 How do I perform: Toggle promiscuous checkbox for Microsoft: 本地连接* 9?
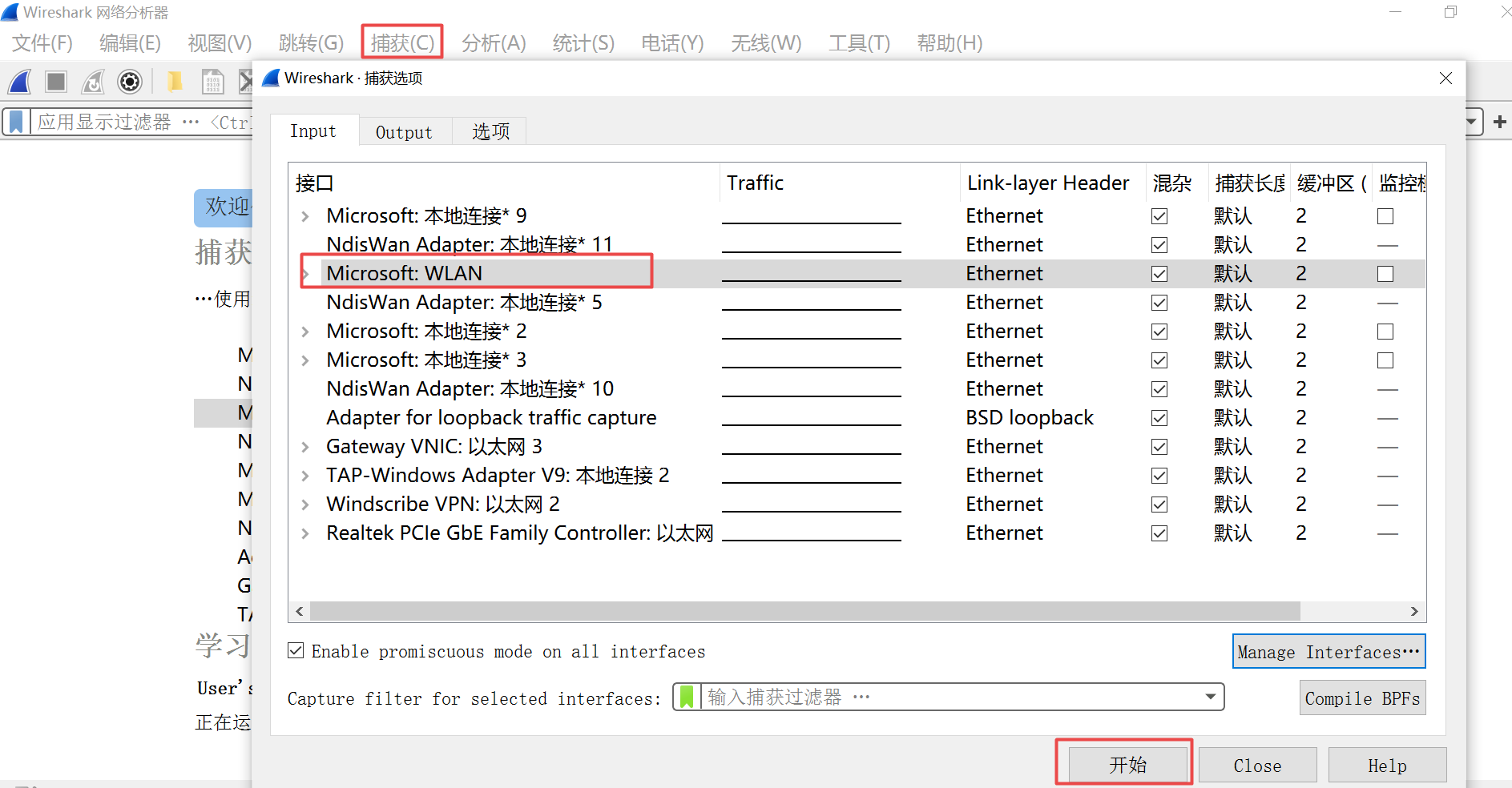(1159, 216)
